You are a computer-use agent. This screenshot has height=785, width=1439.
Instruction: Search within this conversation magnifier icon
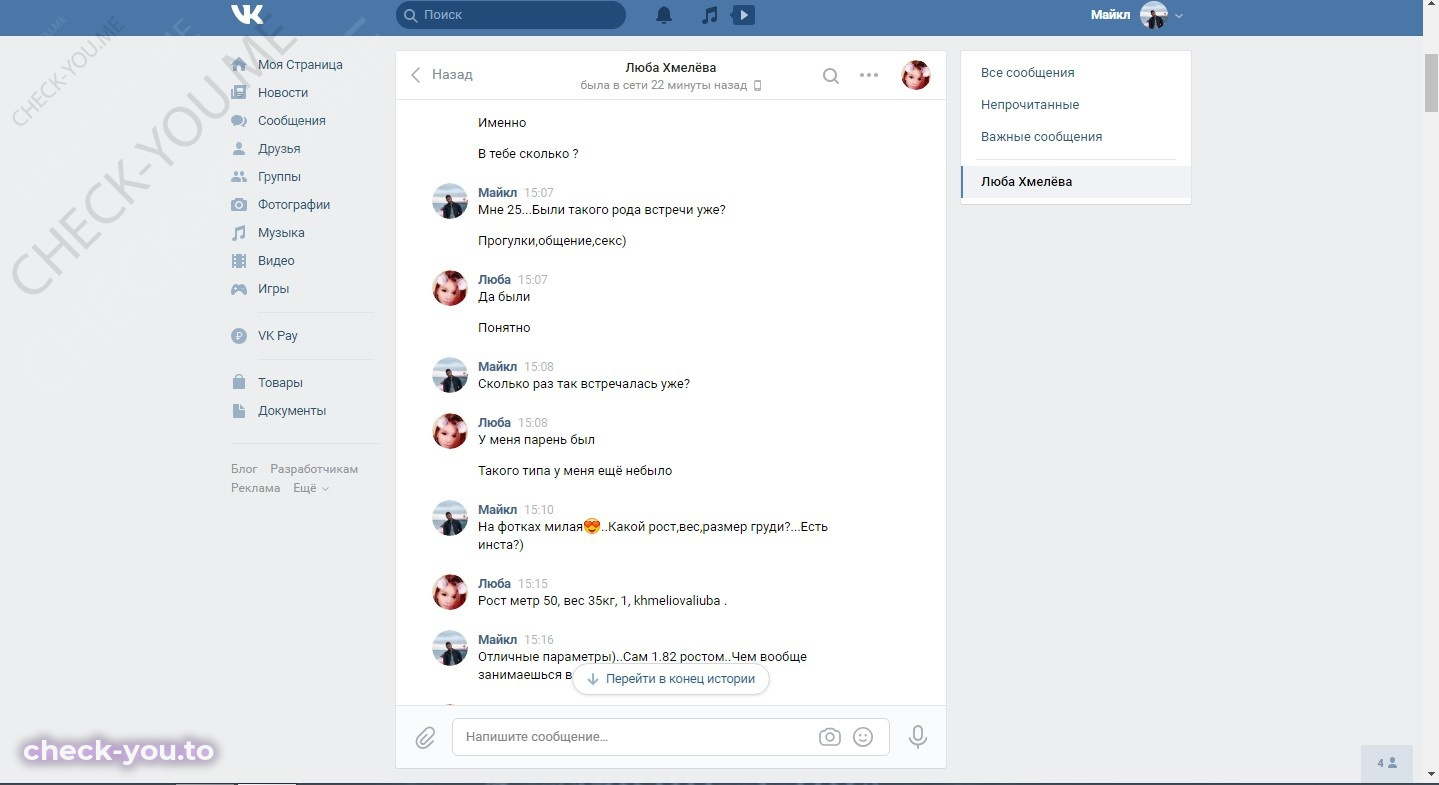[x=831, y=75]
